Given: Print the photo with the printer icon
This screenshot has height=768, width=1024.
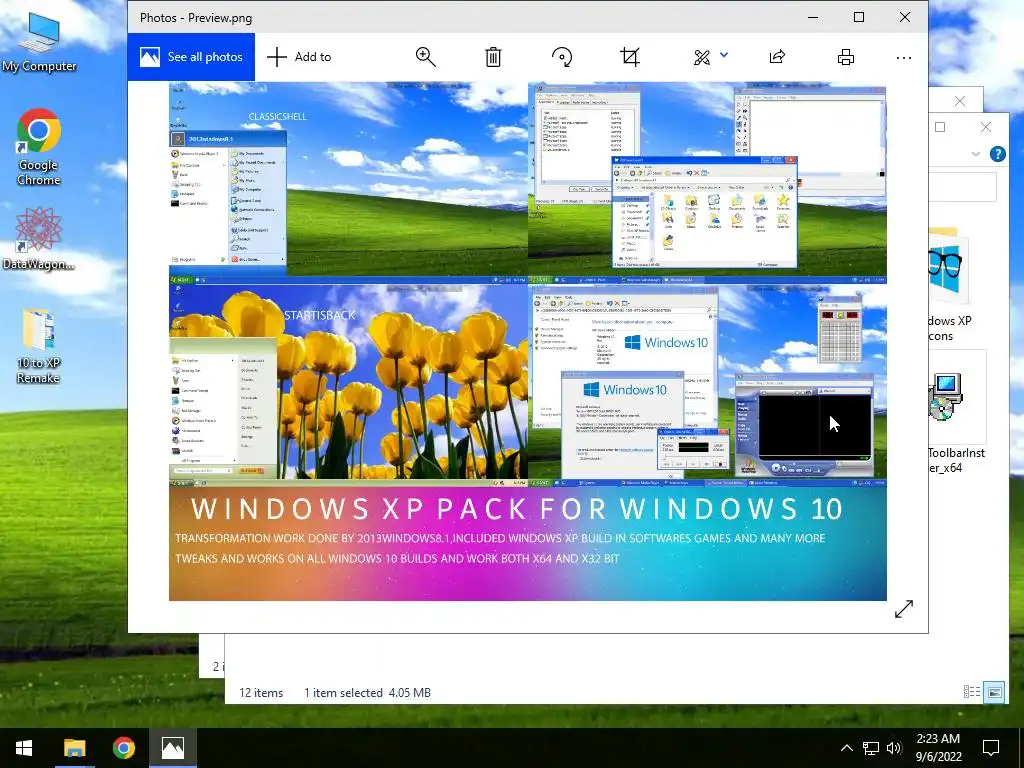Looking at the screenshot, I should tap(846, 57).
